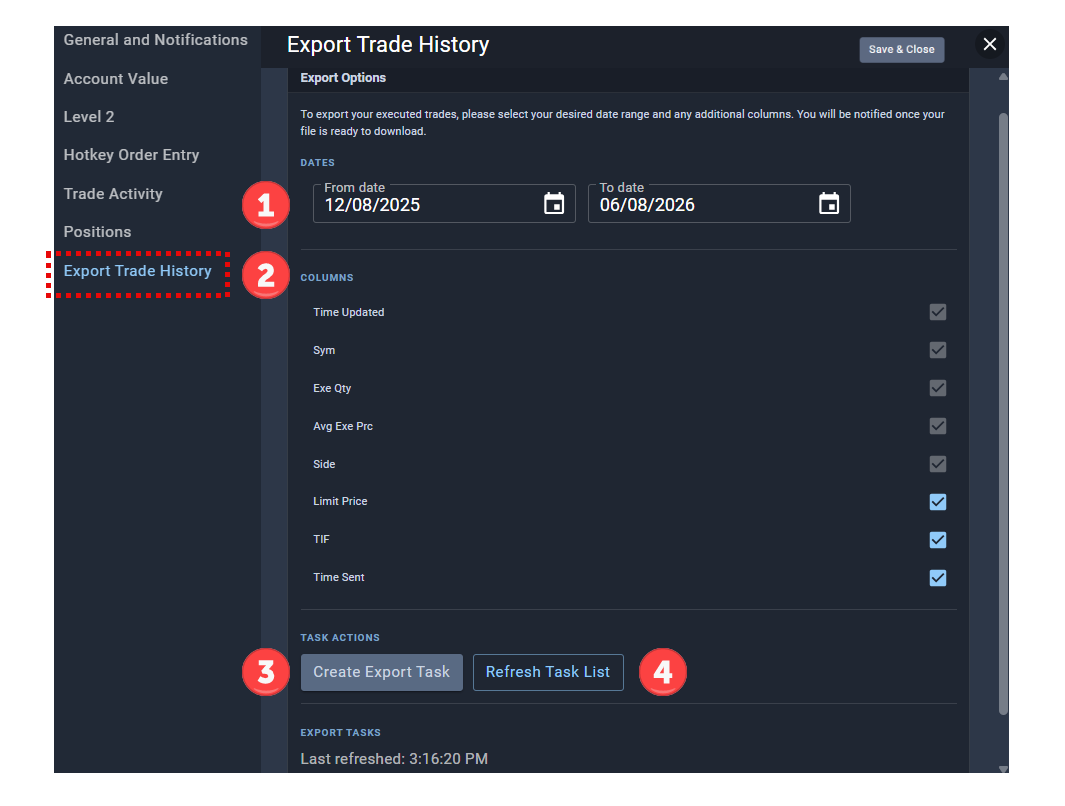Open the From date calendar picker

[554, 203]
